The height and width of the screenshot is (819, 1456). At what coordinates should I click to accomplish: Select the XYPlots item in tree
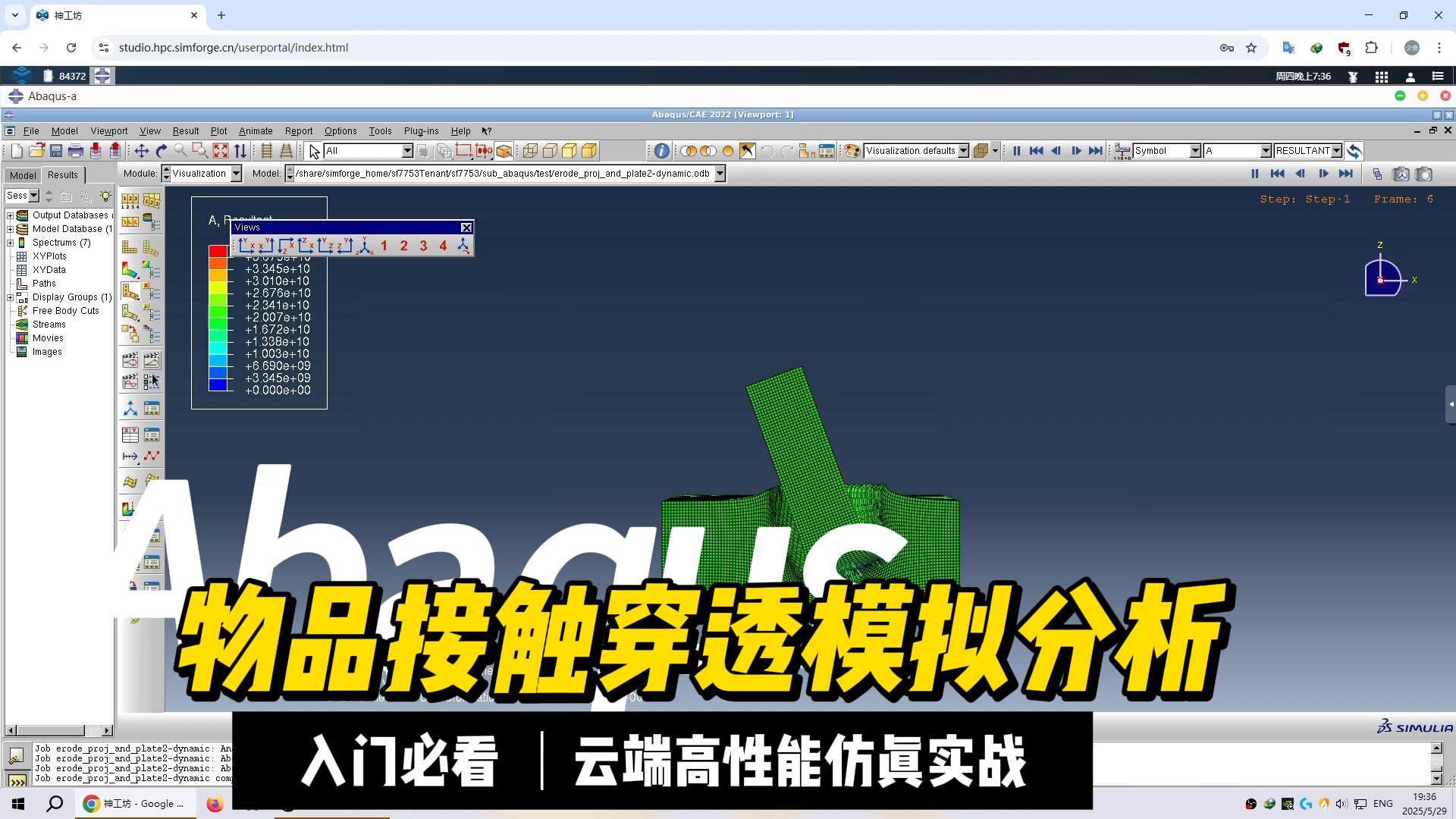point(49,256)
